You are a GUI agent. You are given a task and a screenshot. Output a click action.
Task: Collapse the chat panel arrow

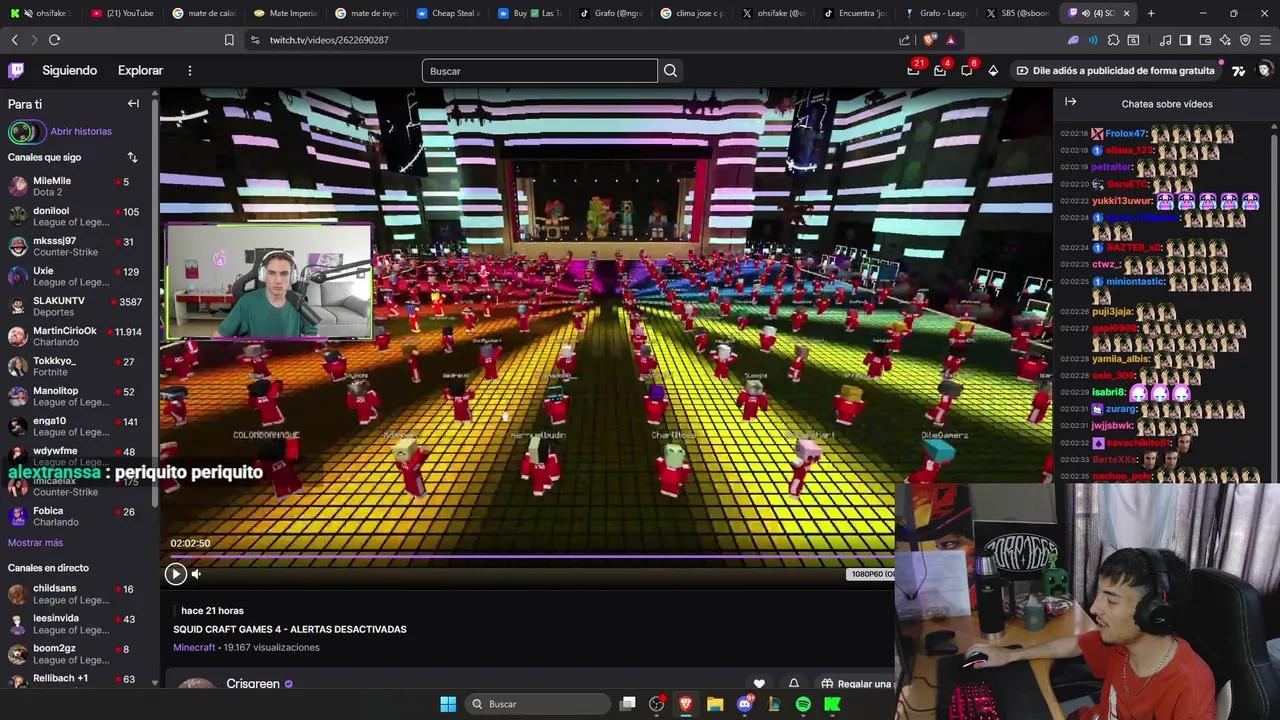(x=1070, y=102)
